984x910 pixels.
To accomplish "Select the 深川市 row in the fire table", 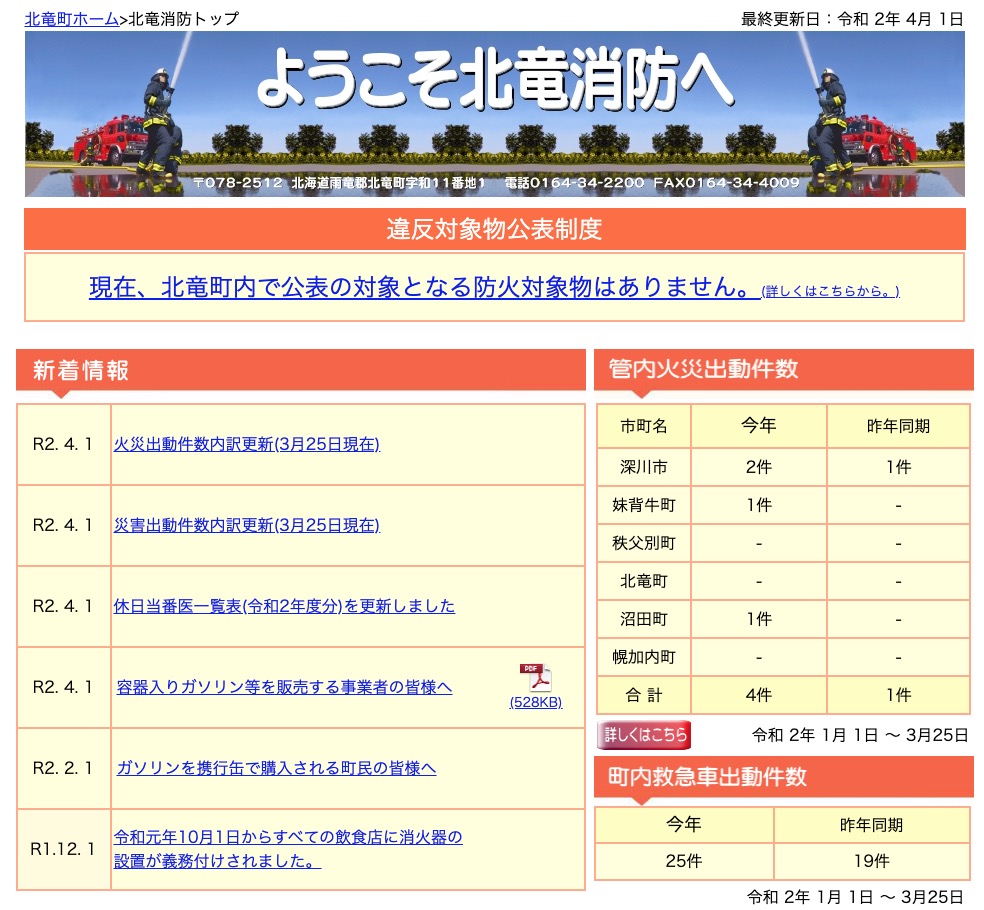I will pos(644,467).
